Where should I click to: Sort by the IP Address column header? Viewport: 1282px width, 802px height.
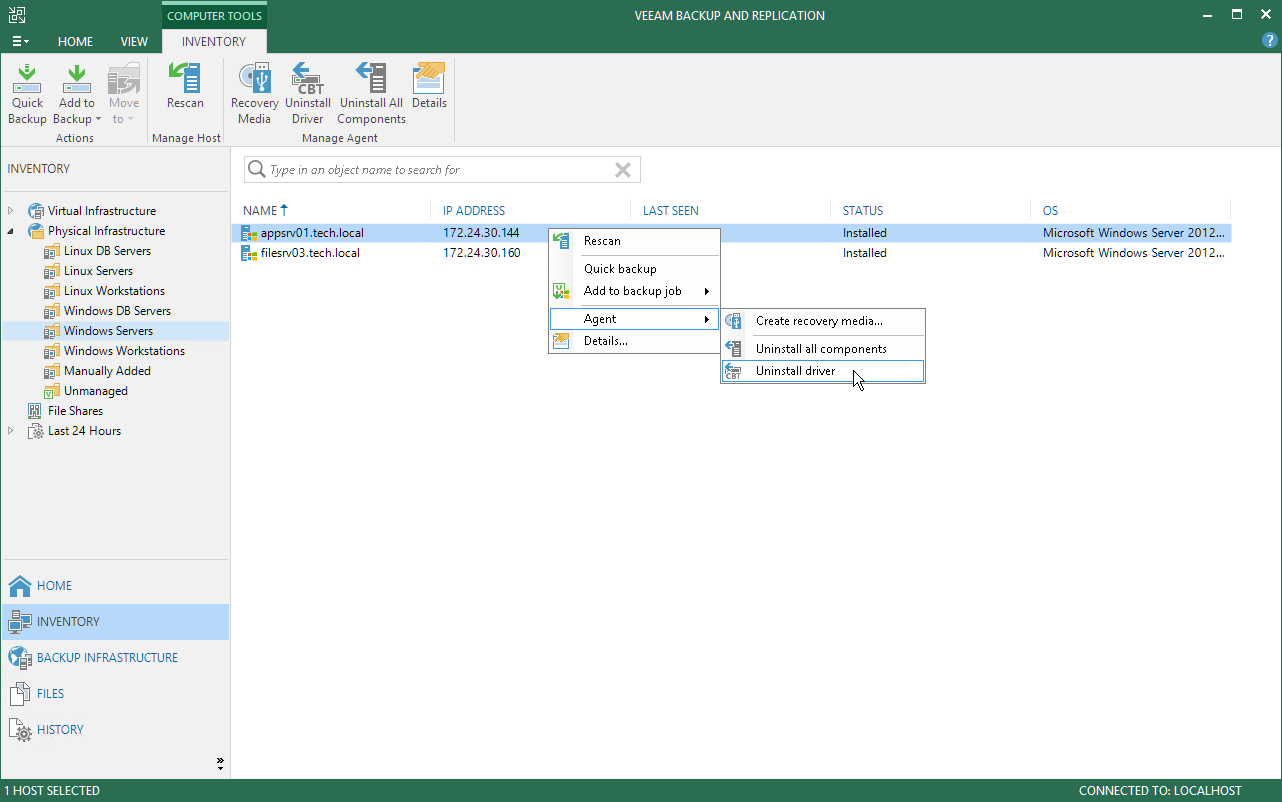coord(474,211)
